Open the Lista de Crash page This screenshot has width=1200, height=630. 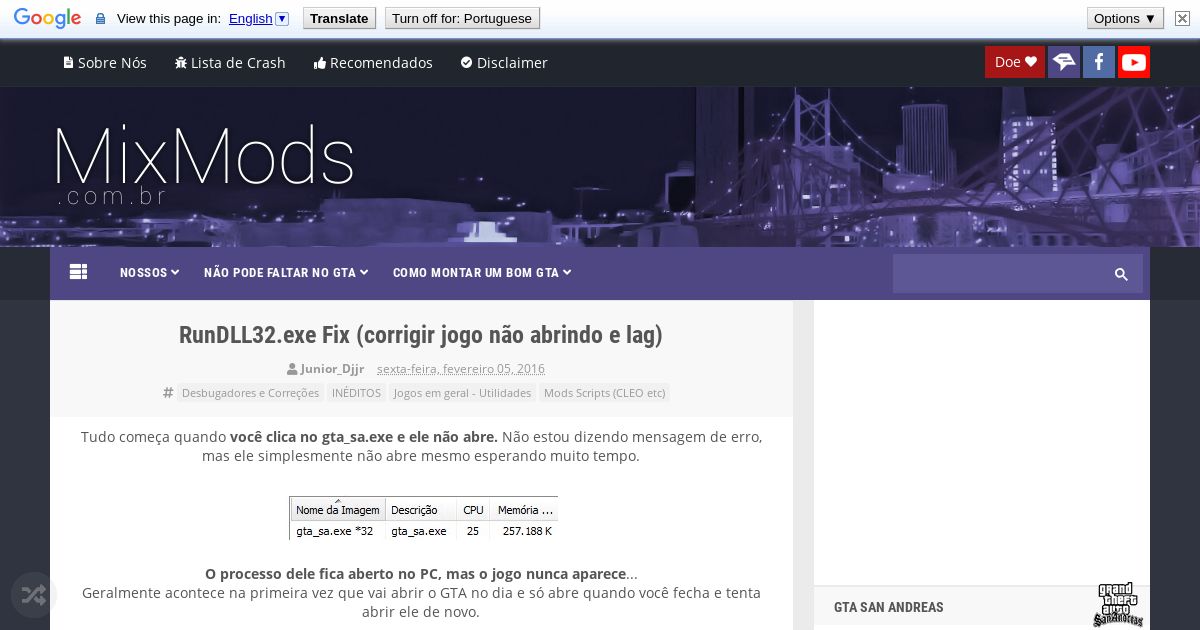(x=230, y=63)
